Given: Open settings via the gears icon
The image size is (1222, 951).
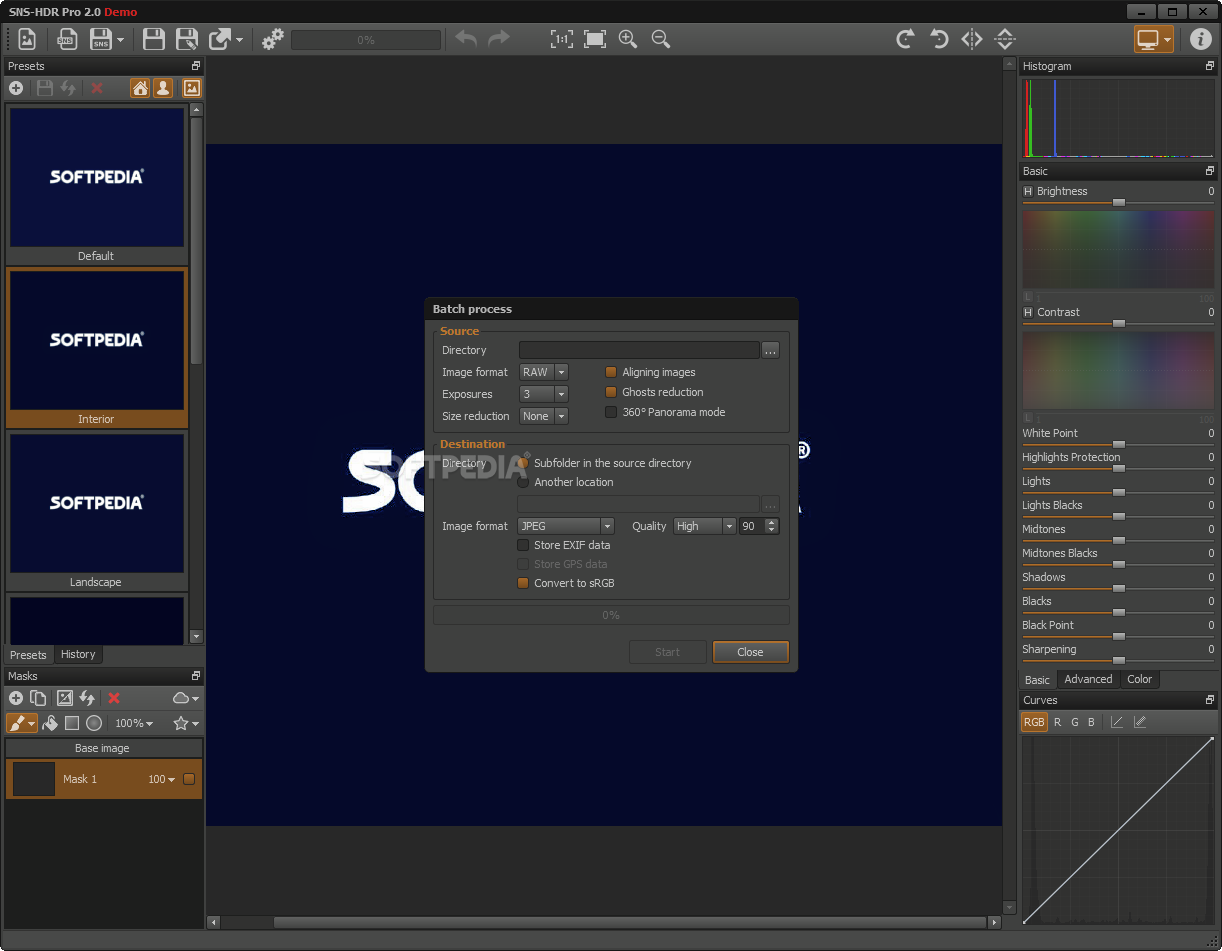Looking at the screenshot, I should coord(272,39).
